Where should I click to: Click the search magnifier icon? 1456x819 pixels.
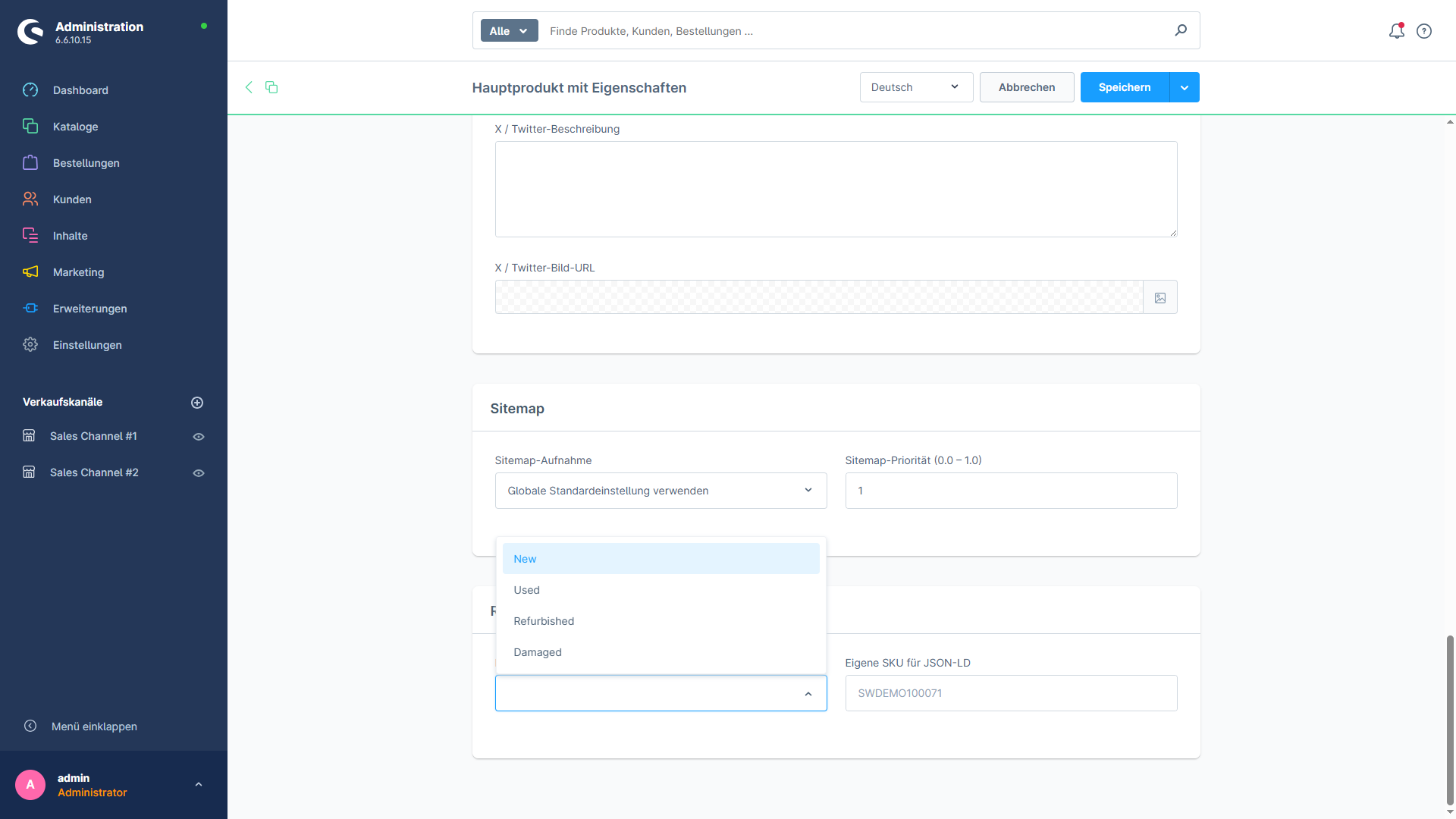[1181, 30]
